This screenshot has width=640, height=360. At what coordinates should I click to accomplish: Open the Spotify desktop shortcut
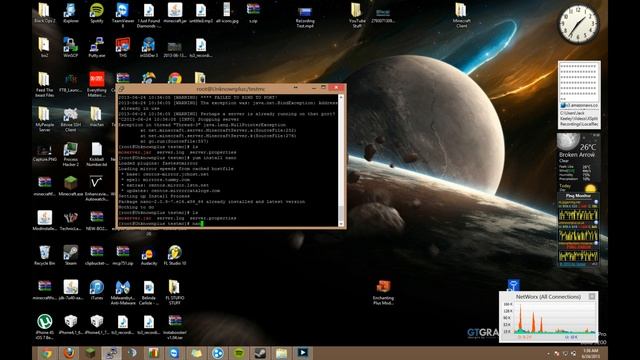[97, 13]
